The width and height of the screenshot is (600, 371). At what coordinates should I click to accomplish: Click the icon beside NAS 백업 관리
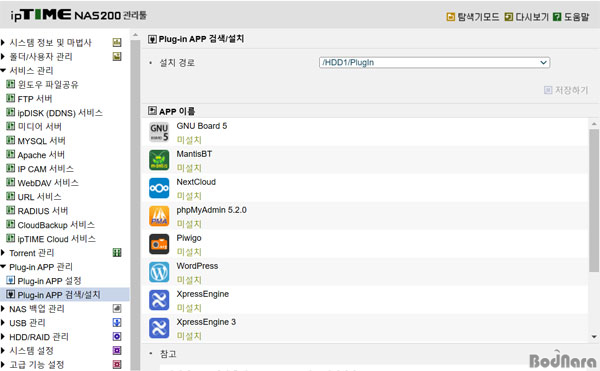[117, 308]
